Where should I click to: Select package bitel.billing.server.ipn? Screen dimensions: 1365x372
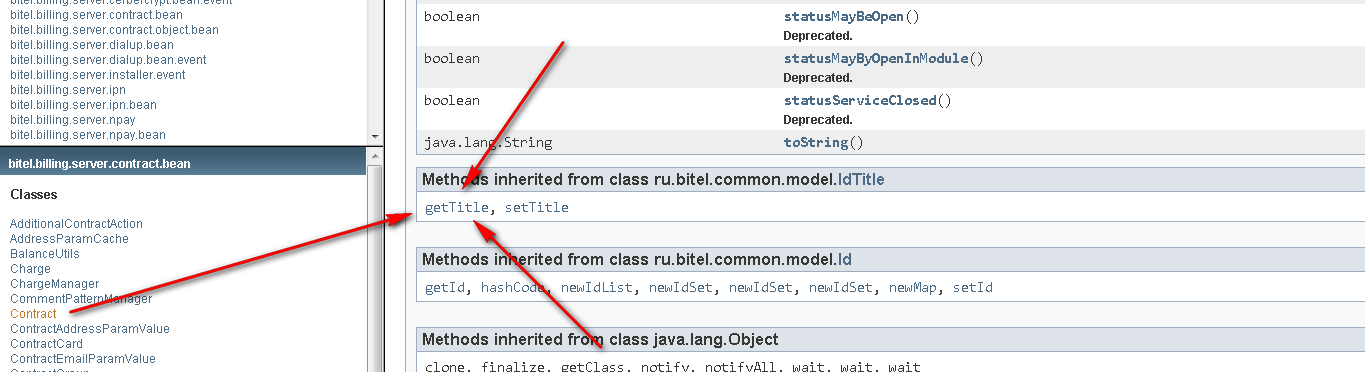[x=68, y=90]
